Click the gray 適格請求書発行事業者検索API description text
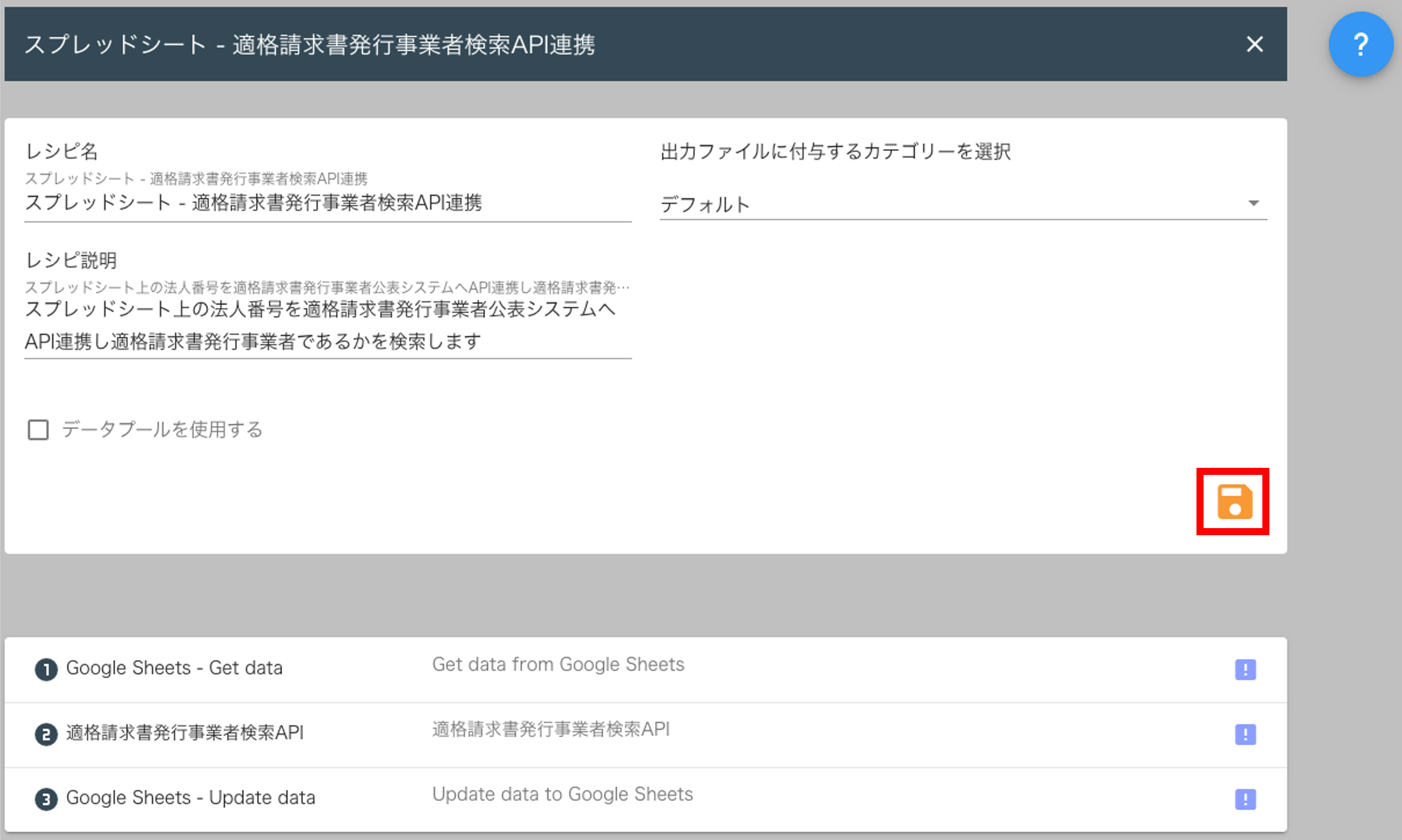Viewport: 1402px width, 840px height. pos(551,729)
